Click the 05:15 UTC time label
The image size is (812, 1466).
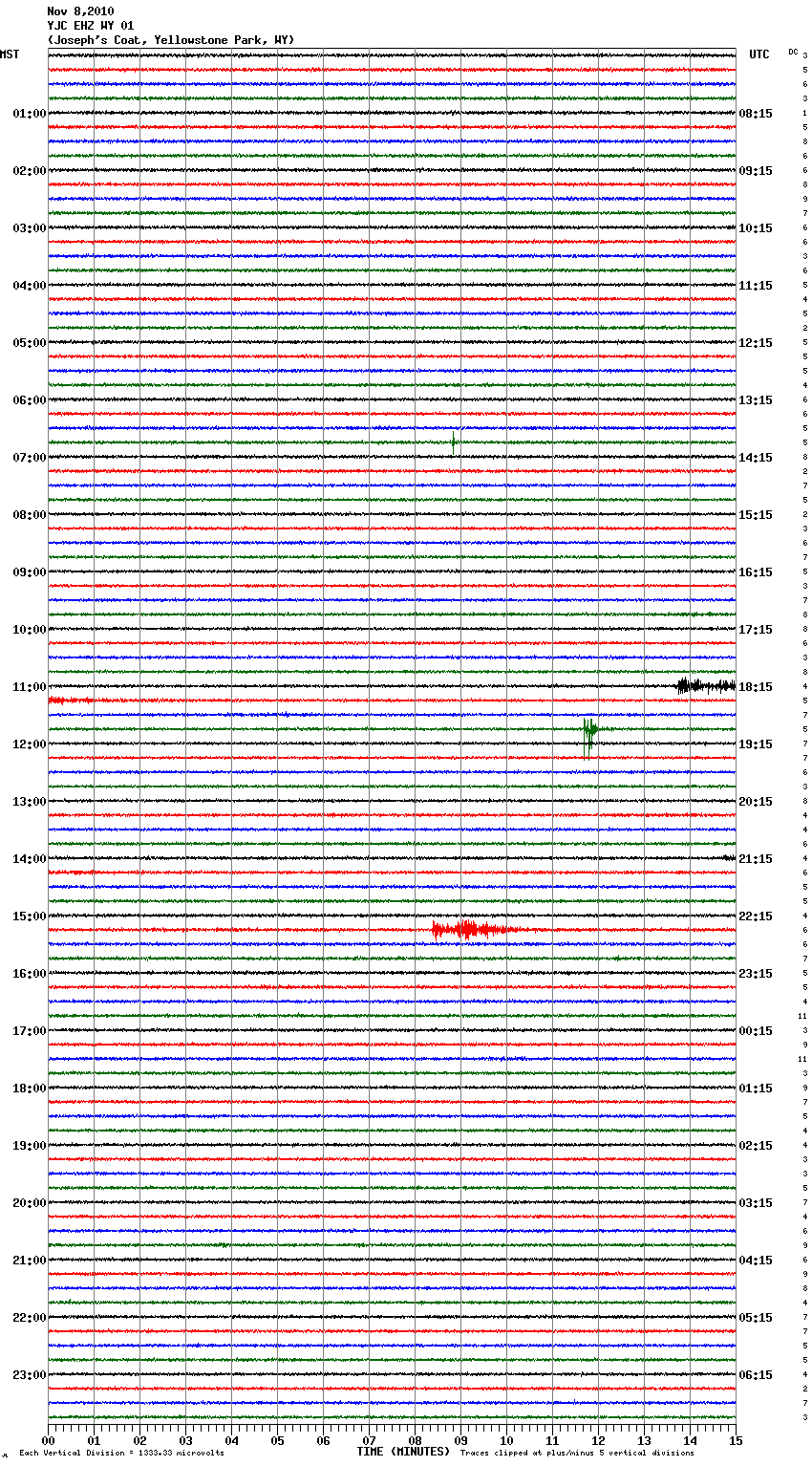tap(756, 1318)
